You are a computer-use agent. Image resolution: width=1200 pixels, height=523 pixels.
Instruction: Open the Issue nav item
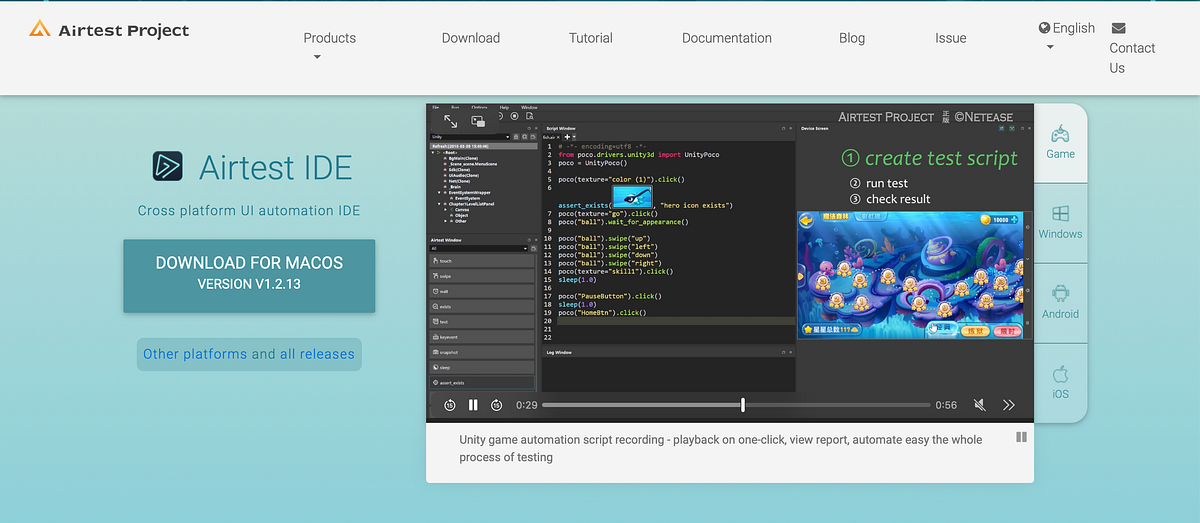coord(951,38)
